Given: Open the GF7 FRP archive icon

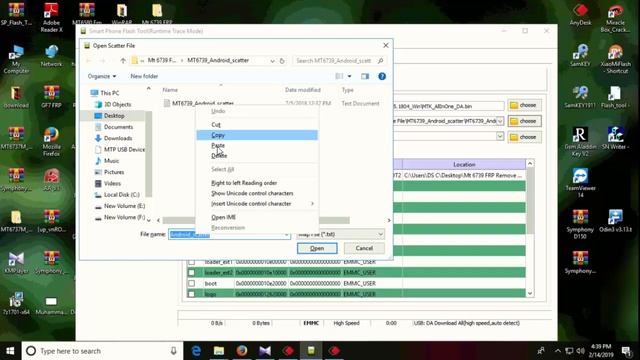Looking at the screenshot, I should click(51, 97).
